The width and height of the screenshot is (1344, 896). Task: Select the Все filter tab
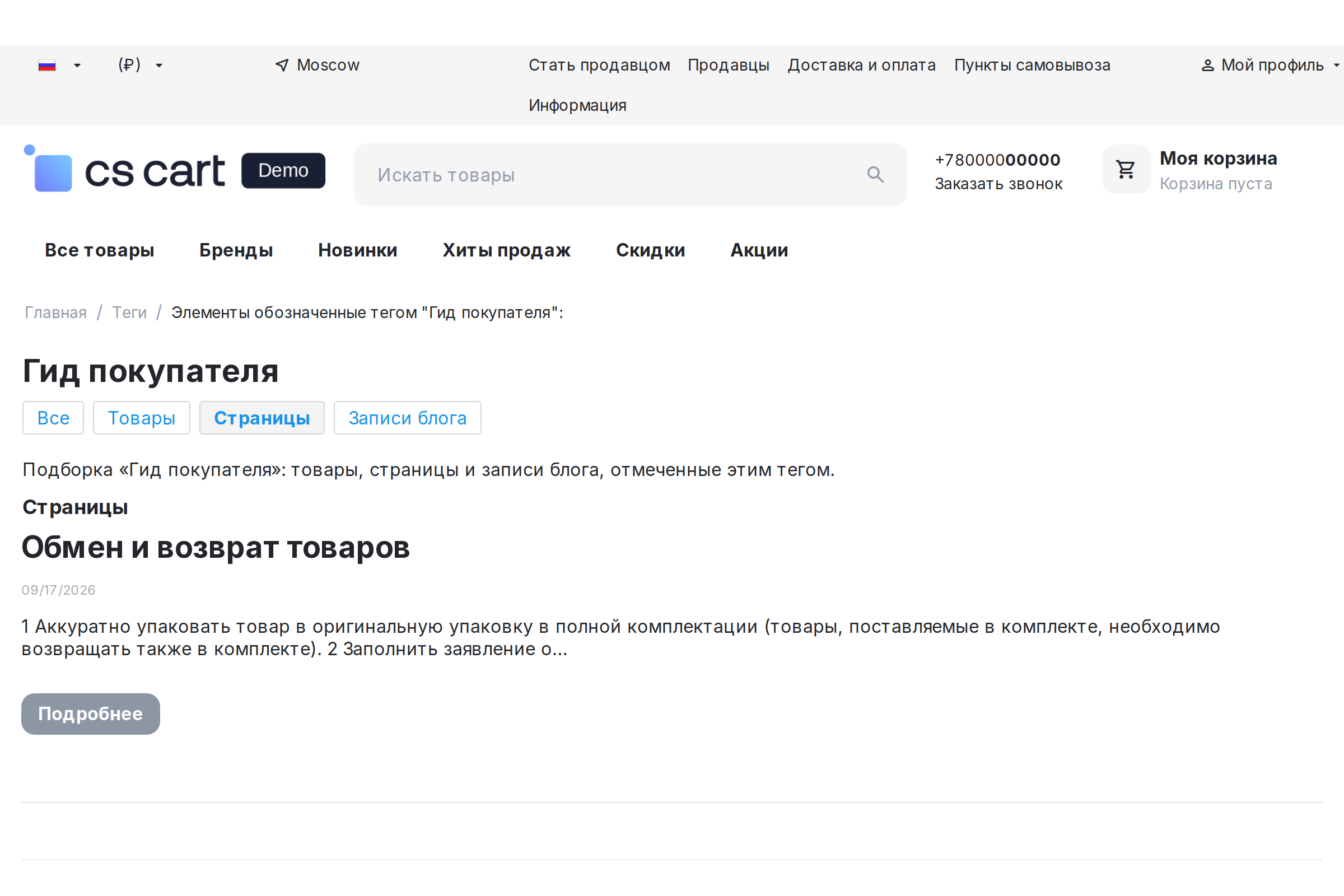point(53,418)
